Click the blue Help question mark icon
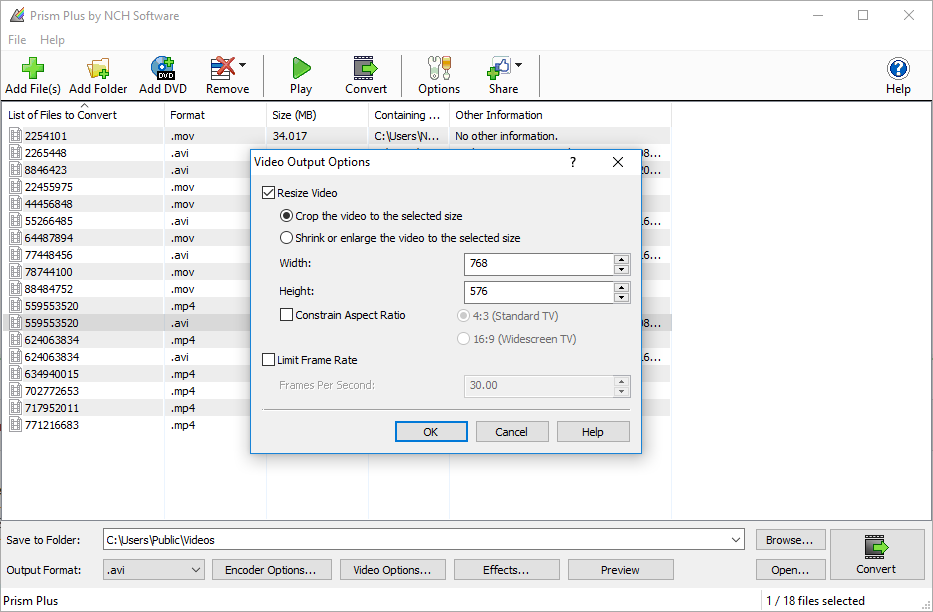The height and width of the screenshot is (612, 933). 898,68
